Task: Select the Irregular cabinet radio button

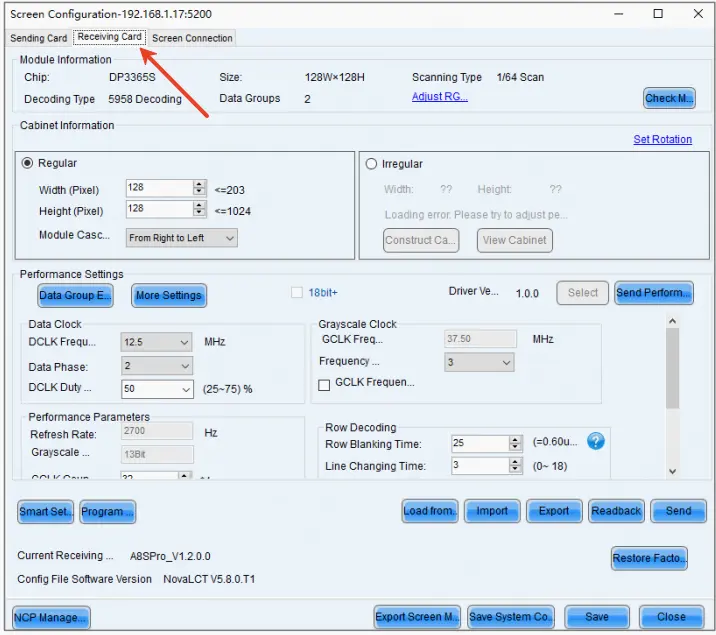Action: (372, 164)
